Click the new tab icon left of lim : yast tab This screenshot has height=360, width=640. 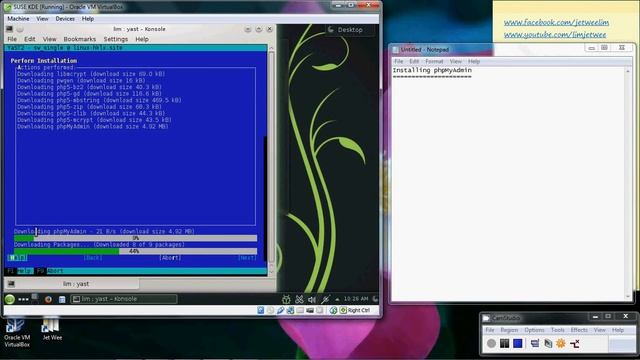click(11, 284)
